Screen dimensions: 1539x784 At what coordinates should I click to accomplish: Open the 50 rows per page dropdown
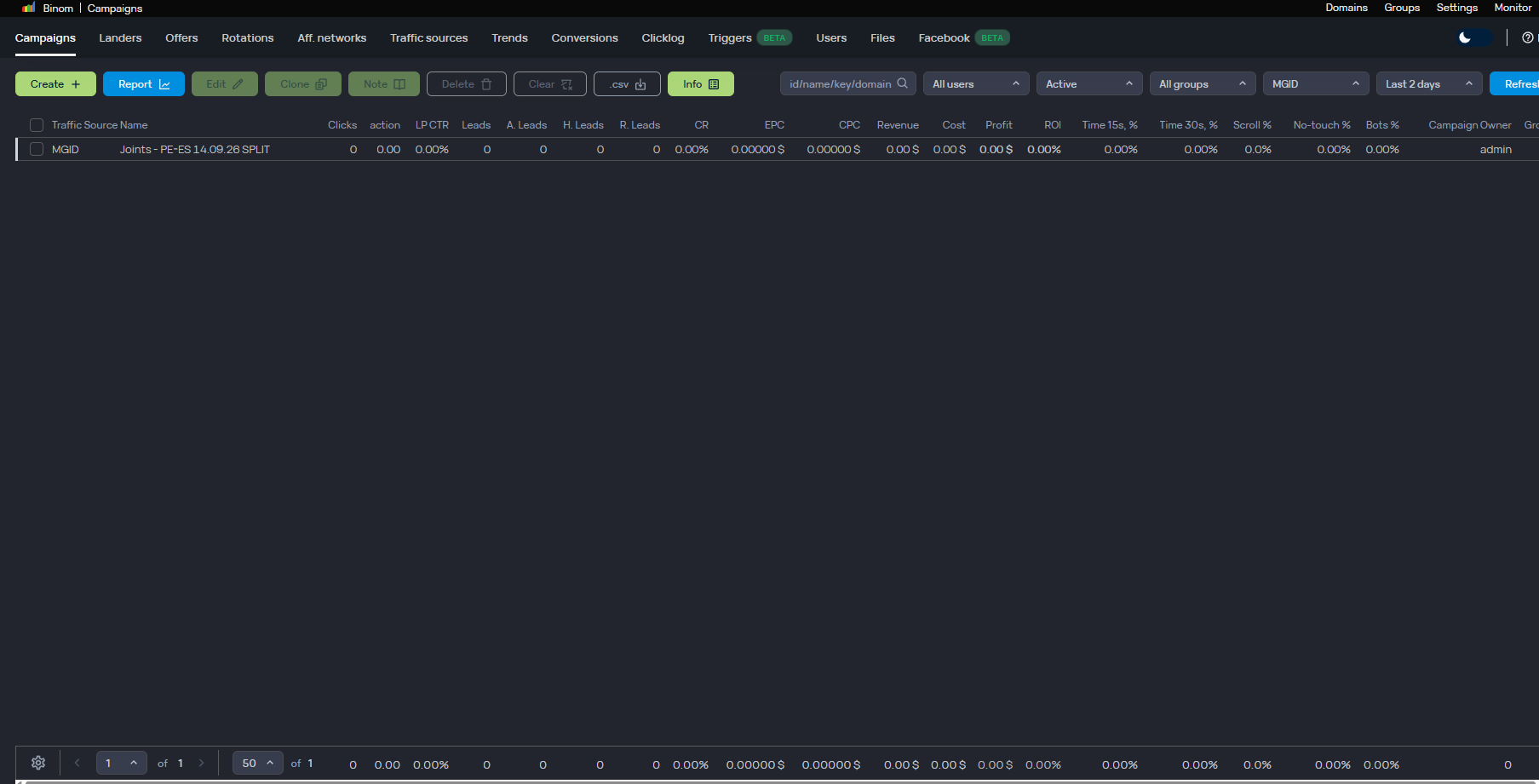[x=258, y=763]
